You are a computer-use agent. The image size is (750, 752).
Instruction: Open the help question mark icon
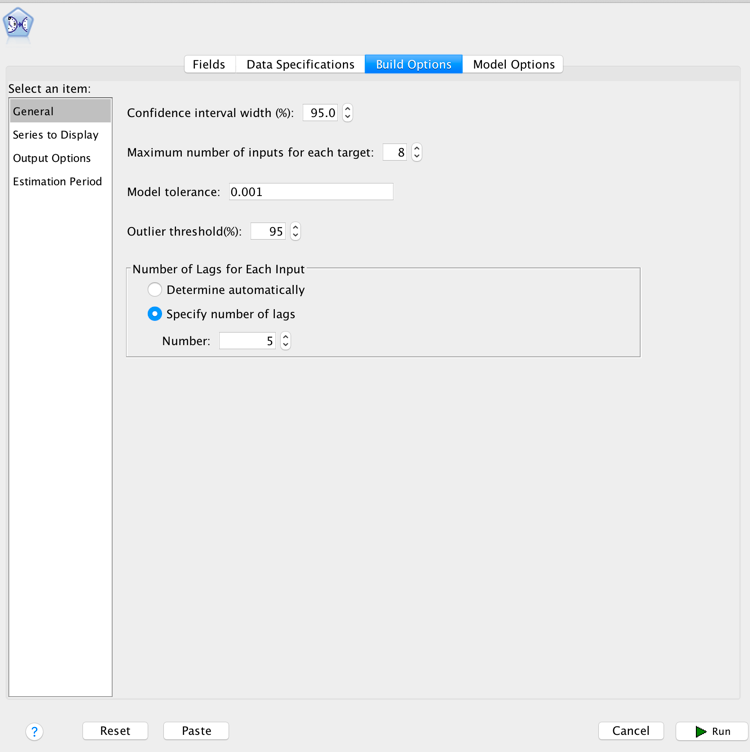(x=35, y=731)
